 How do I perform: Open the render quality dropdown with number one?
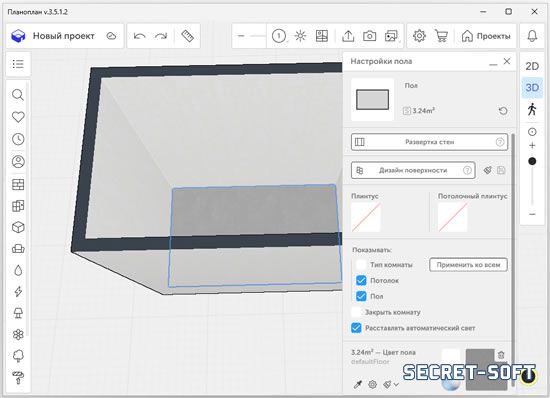[x=279, y=36]
